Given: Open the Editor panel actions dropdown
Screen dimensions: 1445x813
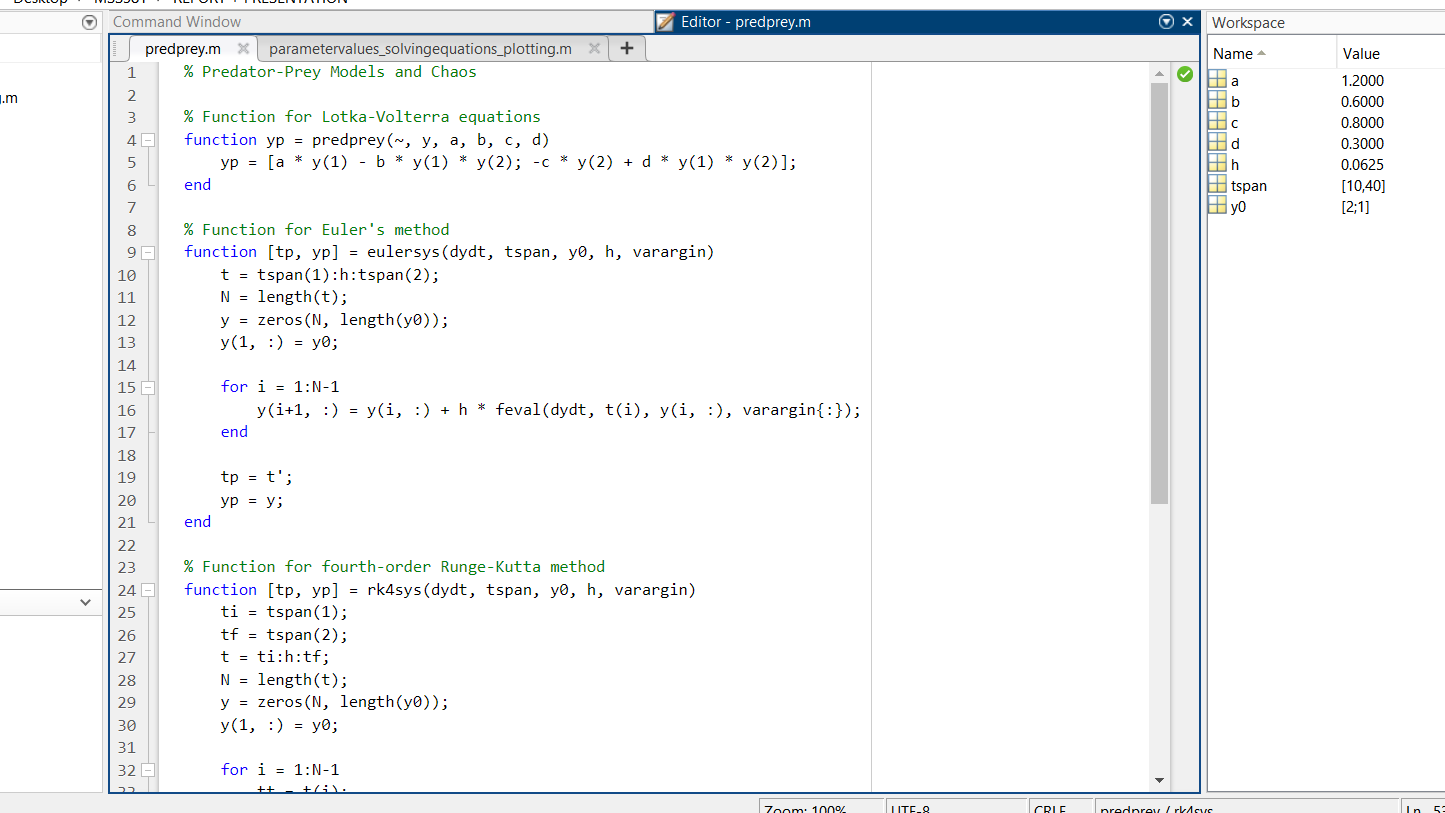Looking at the screenshot, I should (1166, 21).
